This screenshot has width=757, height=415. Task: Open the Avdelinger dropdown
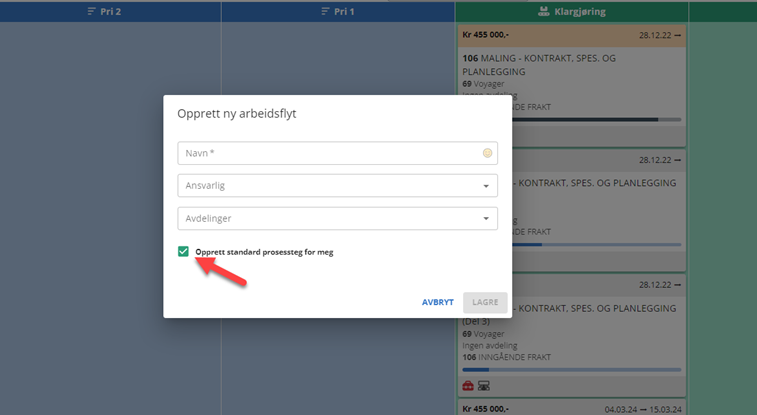click(337, 219)
